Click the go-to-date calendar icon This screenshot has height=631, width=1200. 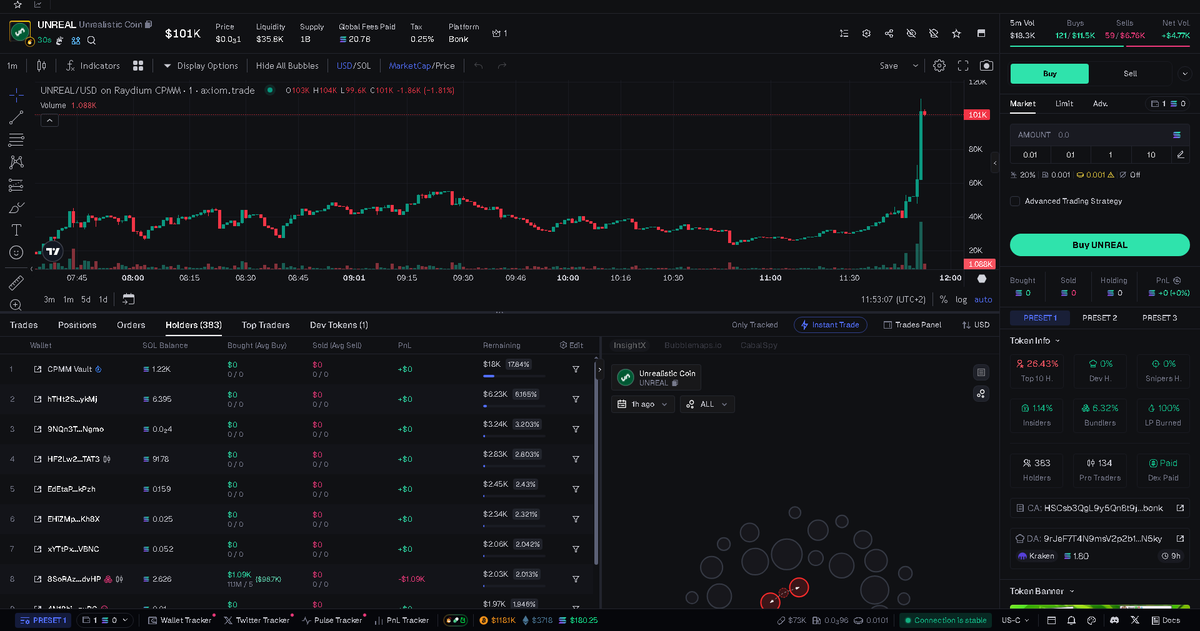tap(128, 299)
